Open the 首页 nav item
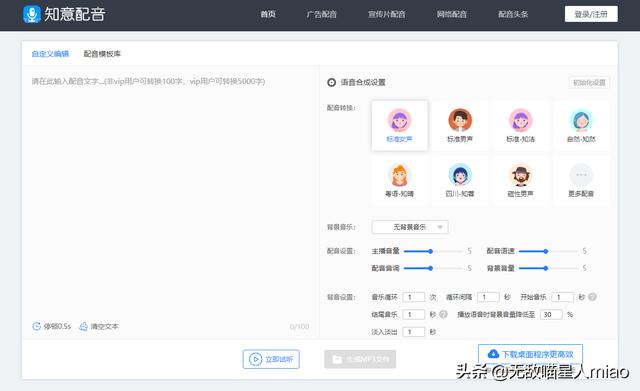The height and width of the screenshot is (391, 640). (268, 14)
